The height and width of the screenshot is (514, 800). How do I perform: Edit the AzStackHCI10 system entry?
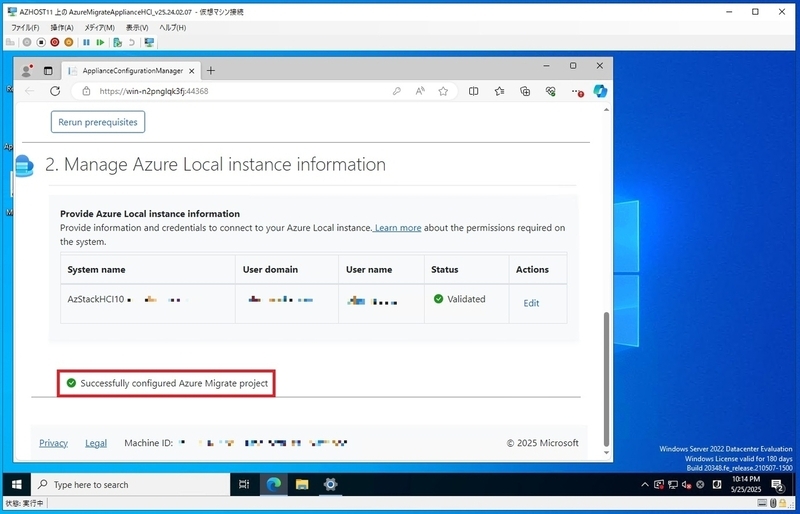tap(531, 303)
